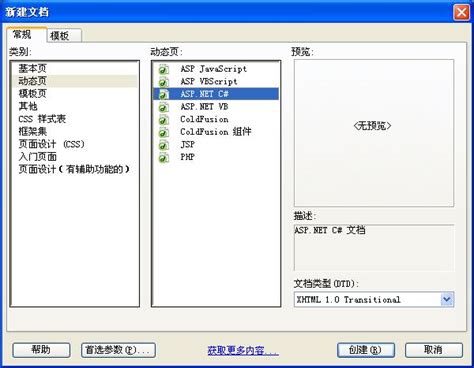
Task: Choose ASP.NET VB page type
Action: (x=216, y=107)
